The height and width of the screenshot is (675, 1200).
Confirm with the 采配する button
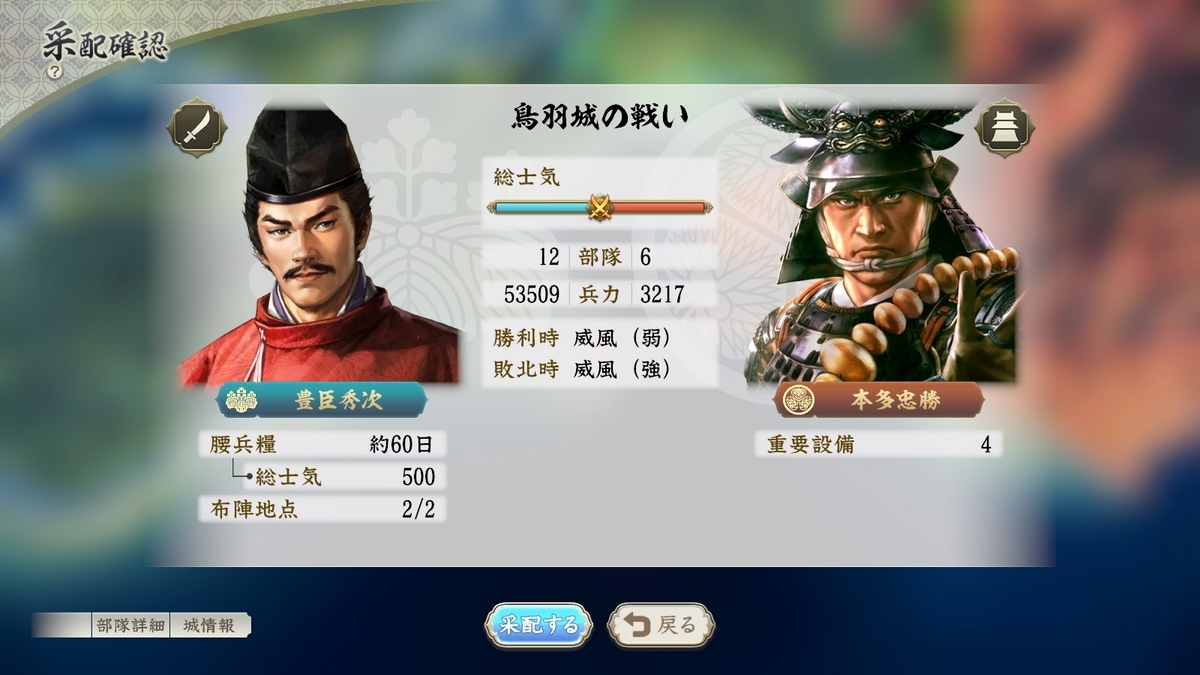pyautogui.click(x=539, y=625)
